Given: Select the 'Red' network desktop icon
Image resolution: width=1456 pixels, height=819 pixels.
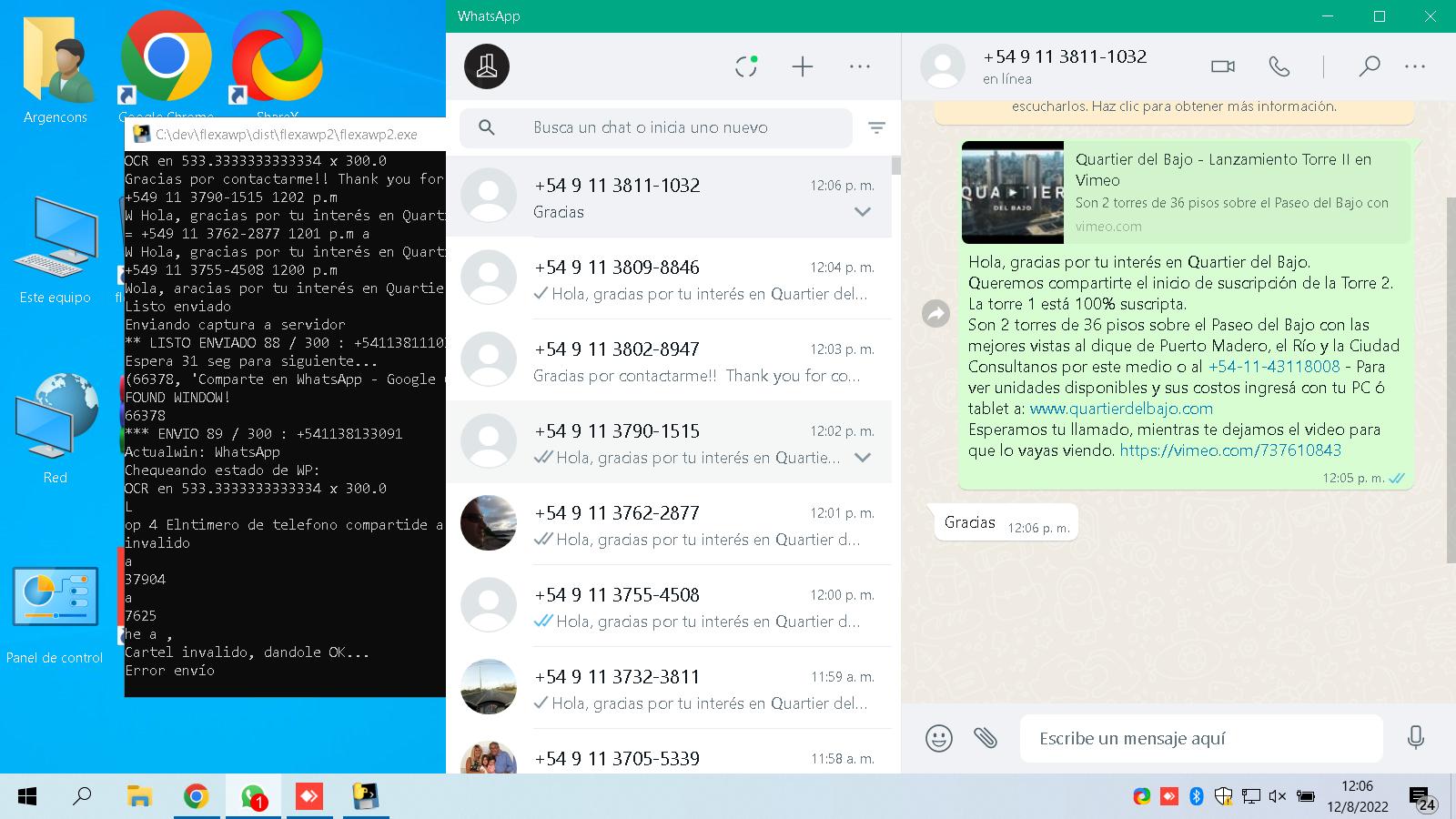Looking at the screenshot, I should (x=56, y=428).
